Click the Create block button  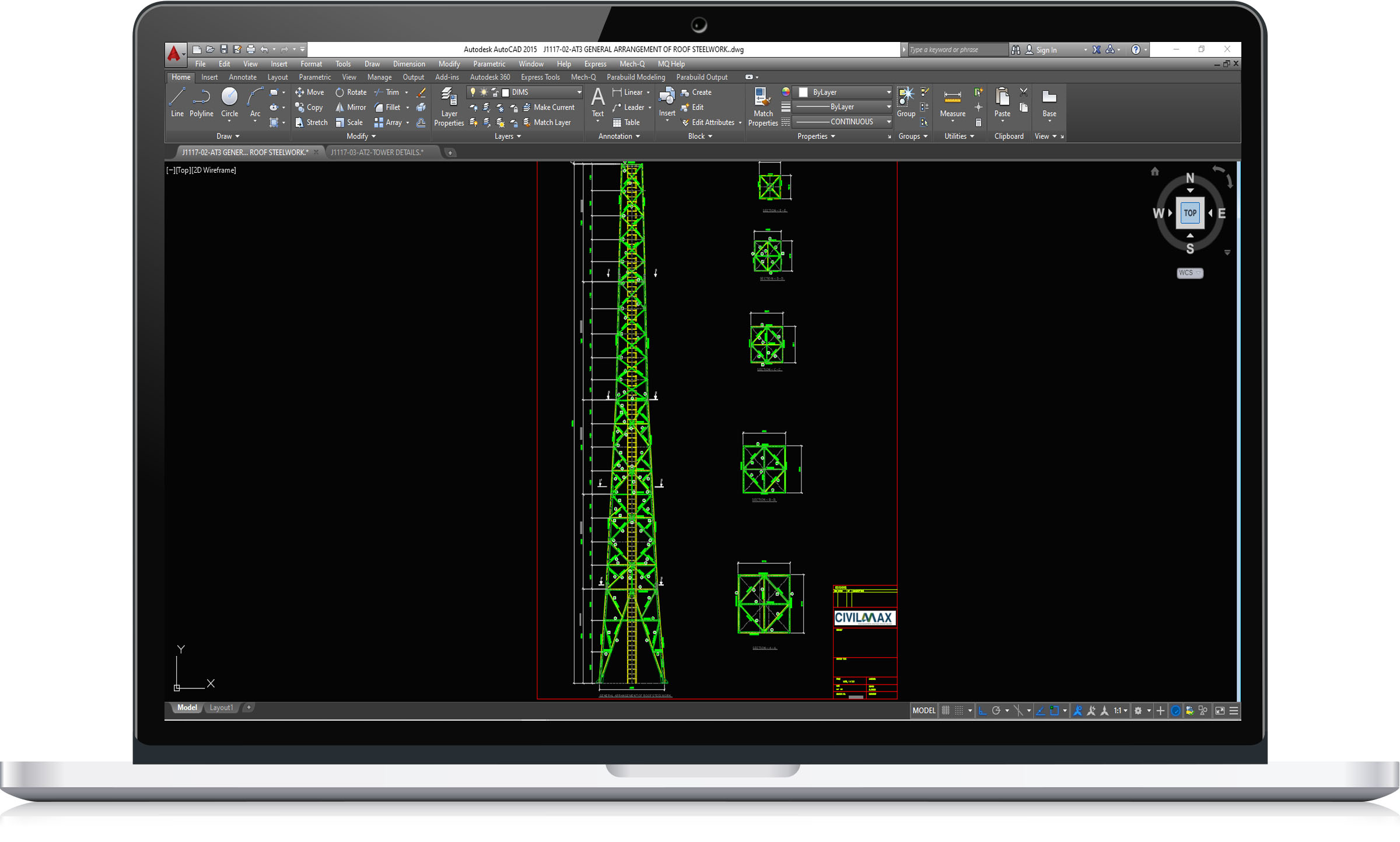[x=696, y=92]
